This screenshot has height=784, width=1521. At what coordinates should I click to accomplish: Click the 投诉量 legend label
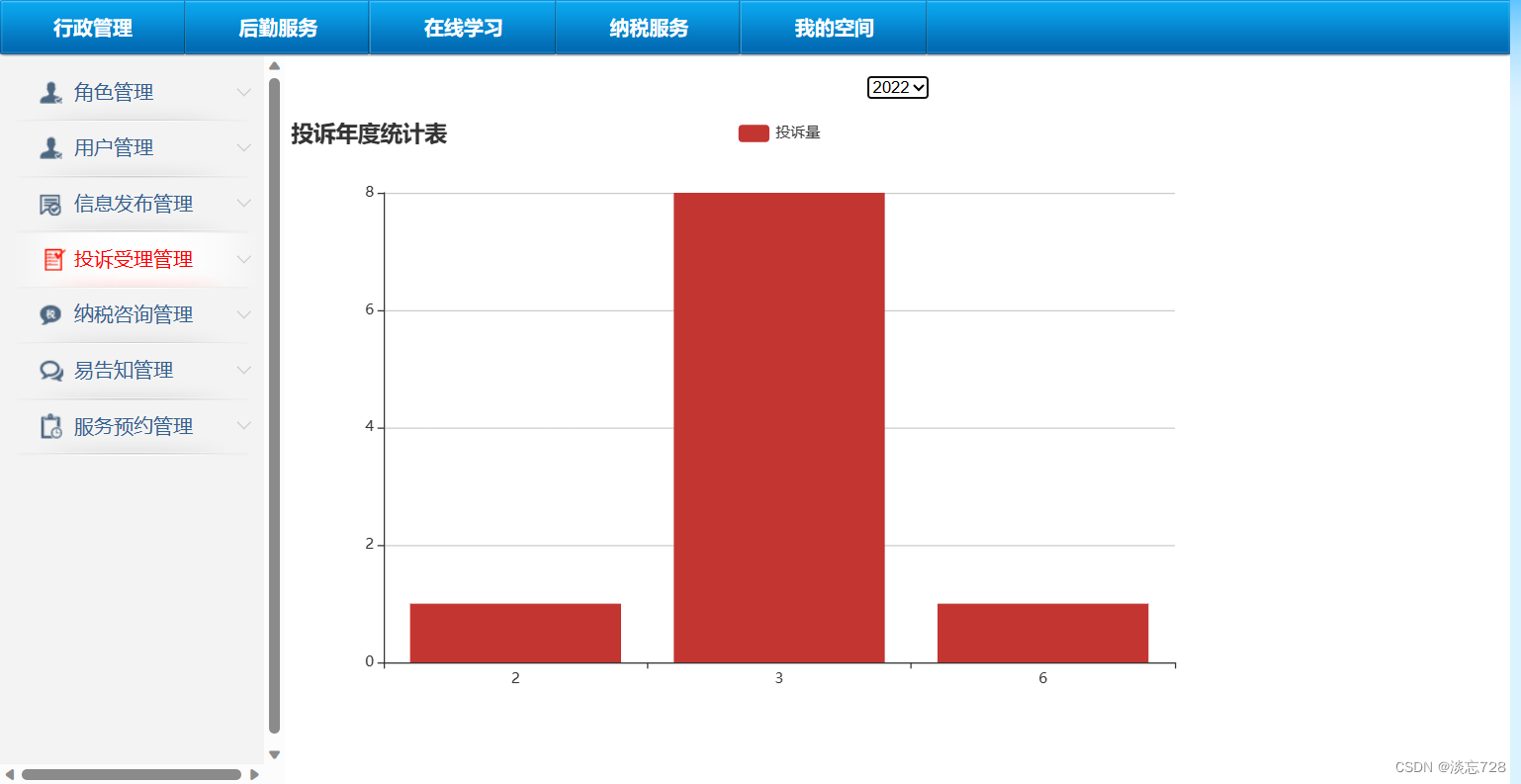797,132
